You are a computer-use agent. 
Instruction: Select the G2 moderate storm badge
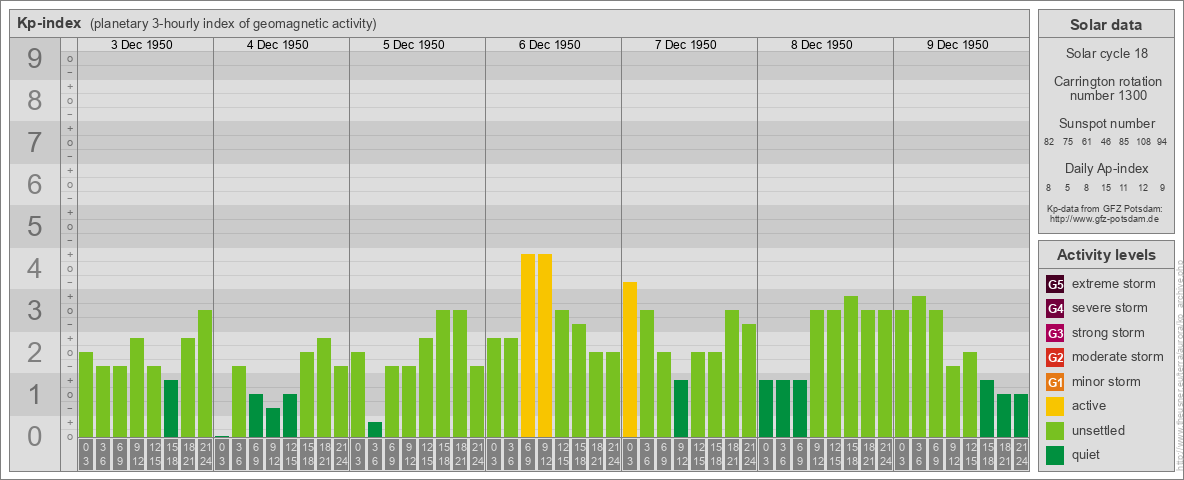pos(1055,357)
